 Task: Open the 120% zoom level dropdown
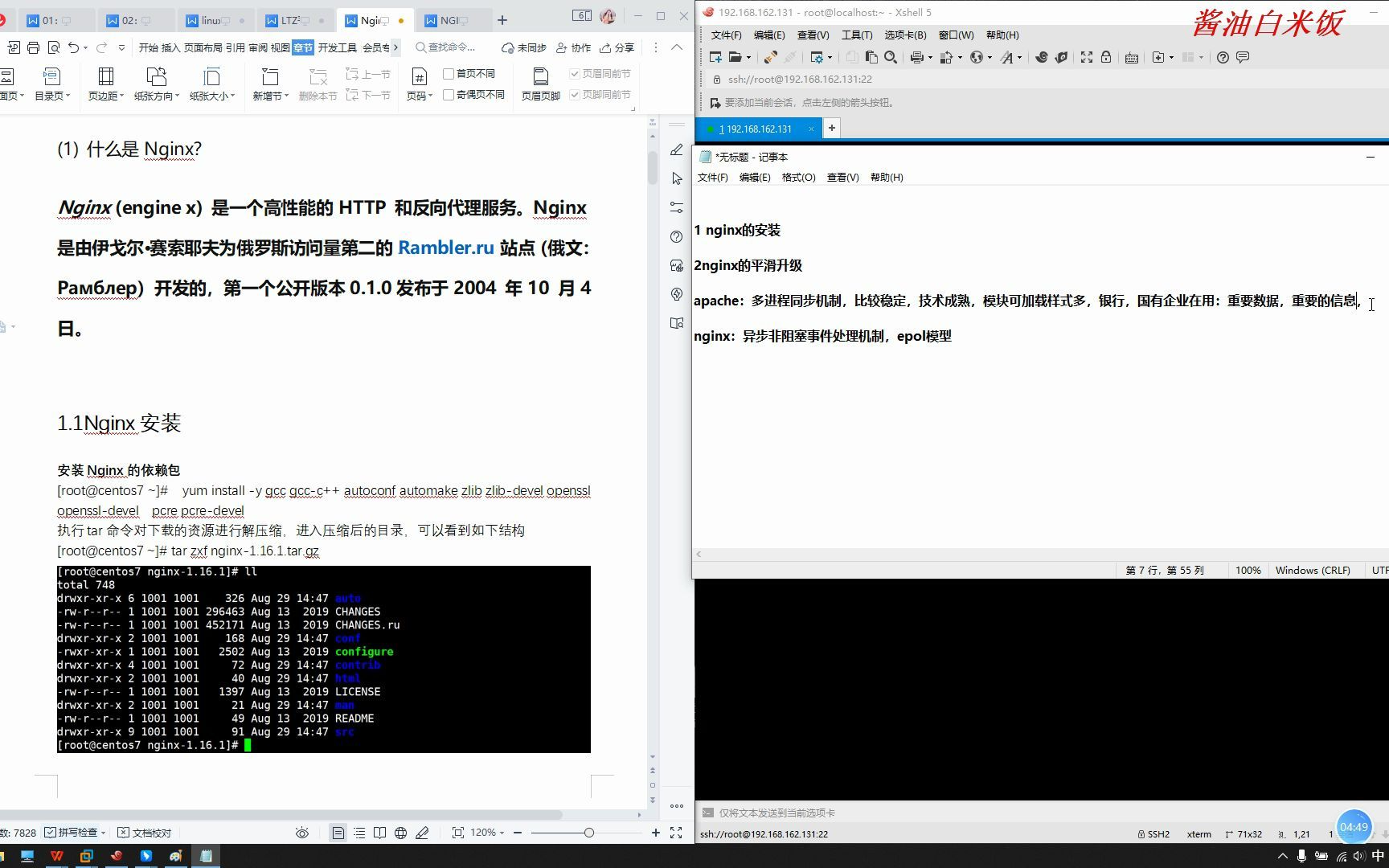[x=486, y=833]
